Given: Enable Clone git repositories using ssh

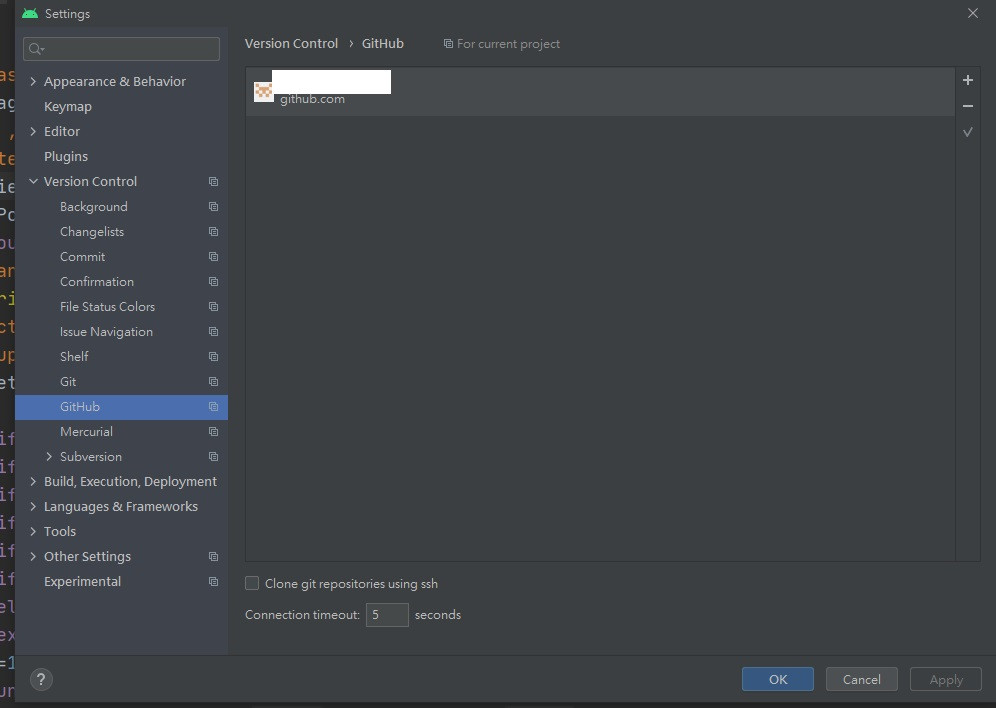Looking at the screenshot, I should (x=252, y=583).
